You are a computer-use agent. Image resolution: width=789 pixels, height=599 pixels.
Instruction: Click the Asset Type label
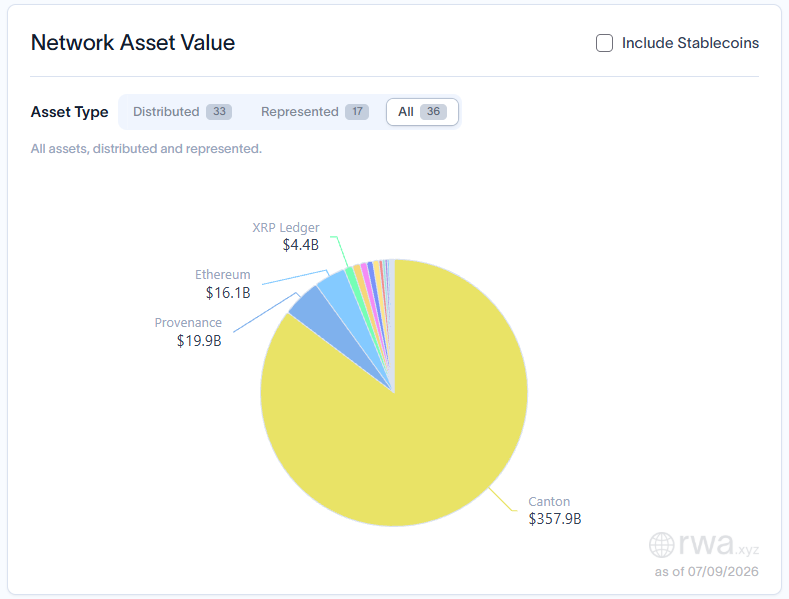[69, 112]
